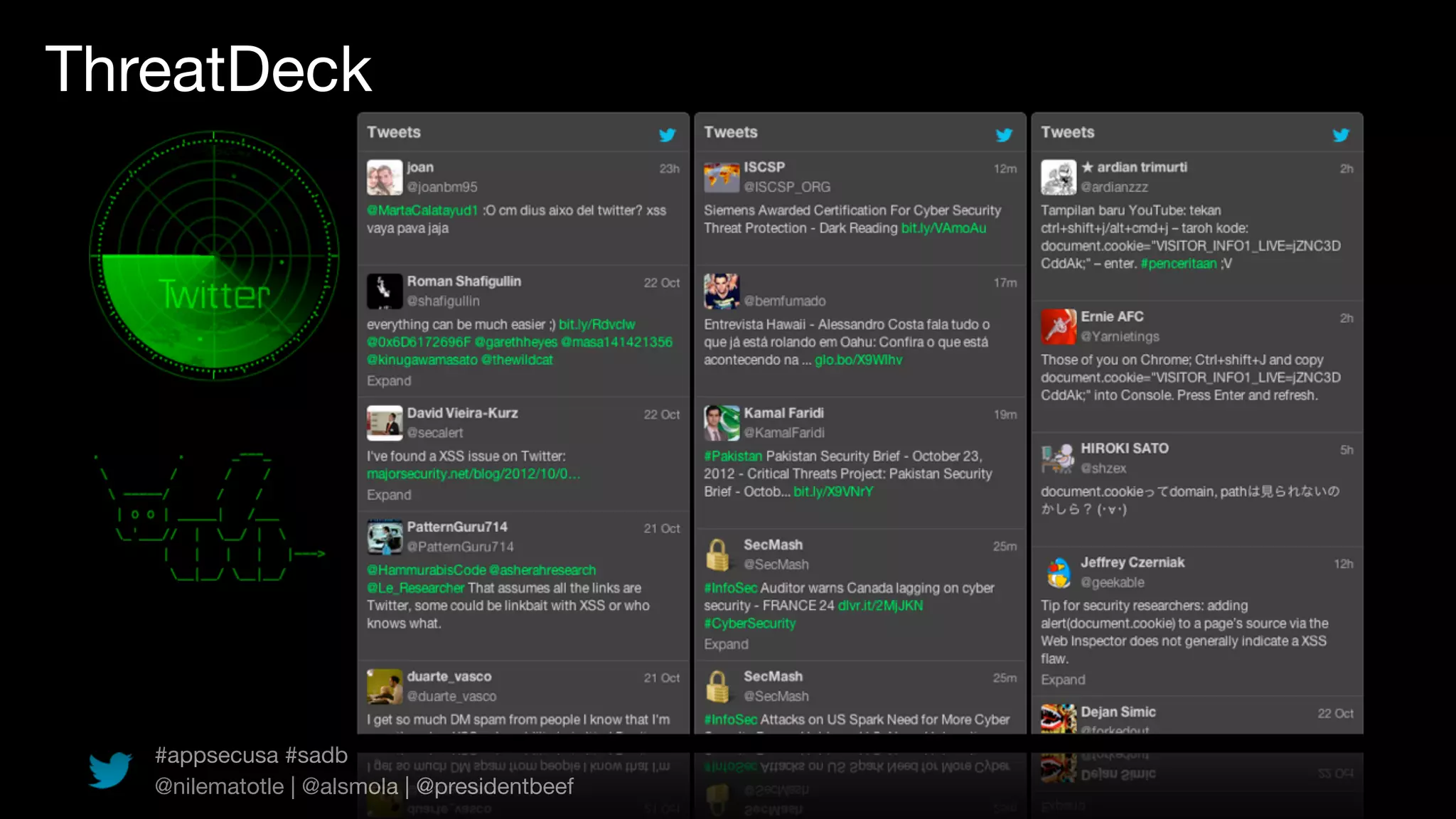Expand Jeffrey Czerniak's tweet
Image resolution: width=1456 pixels, height=819 pixels.
(x=1063, y=679)
